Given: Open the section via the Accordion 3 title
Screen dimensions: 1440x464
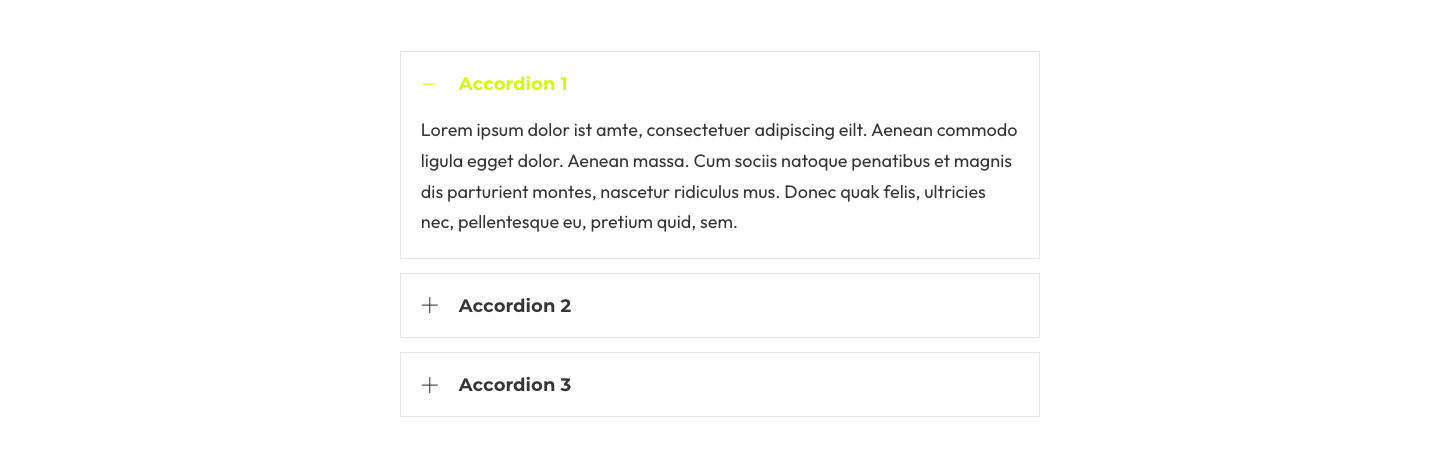Looking at the screenshot, I should 514,384.
